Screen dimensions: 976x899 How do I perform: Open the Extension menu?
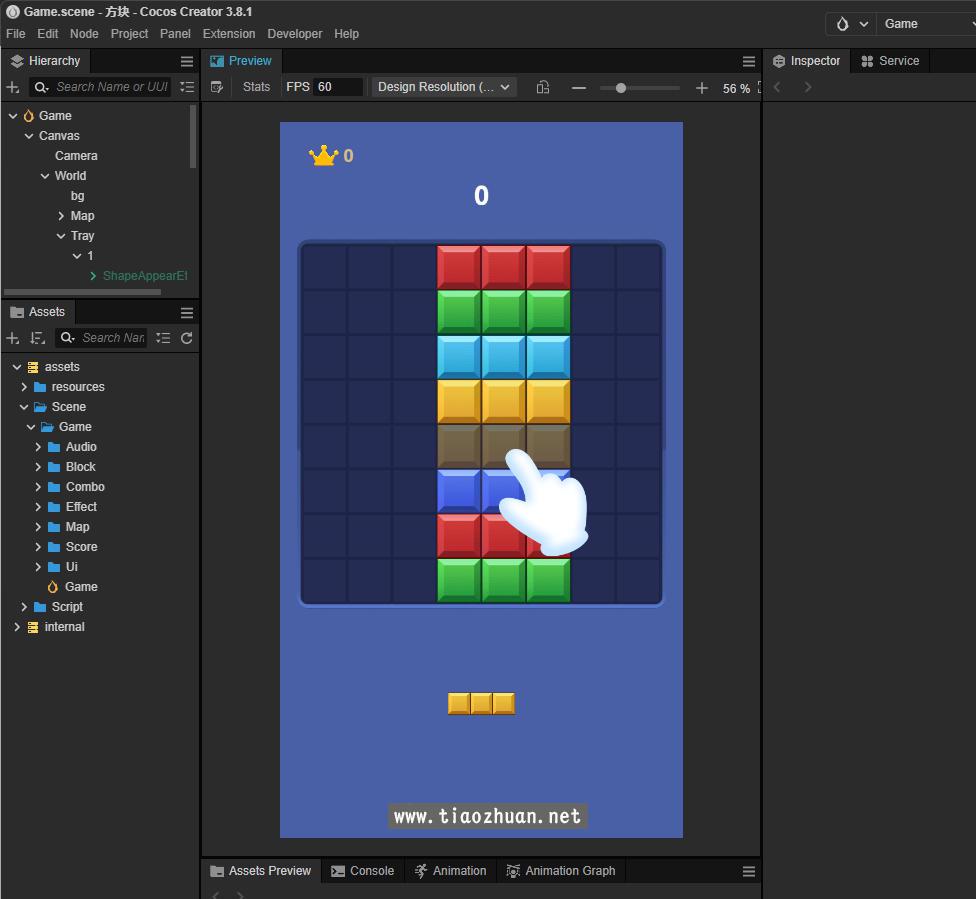click(x=228, y=34)
